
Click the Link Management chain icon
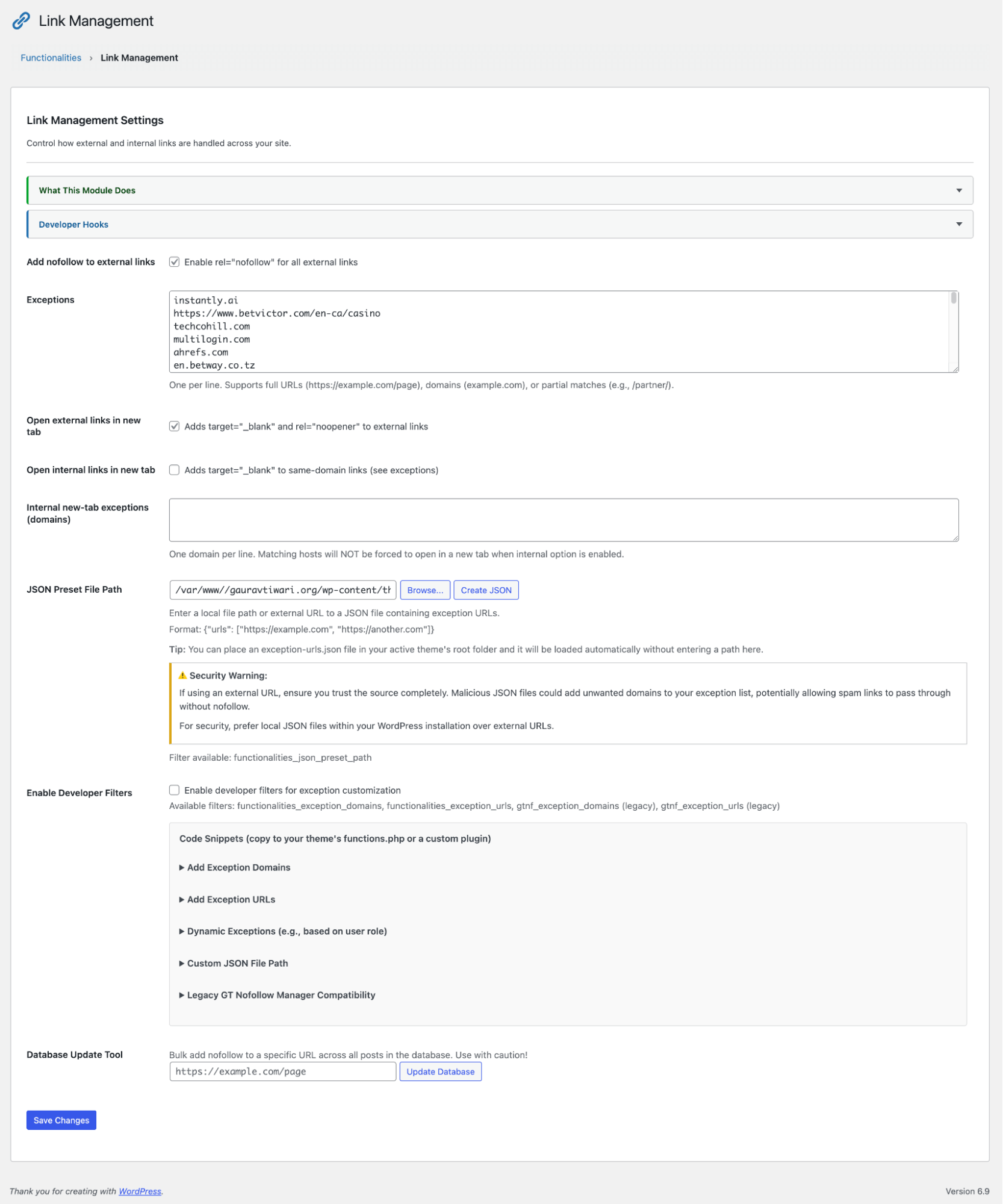[22, 21]
